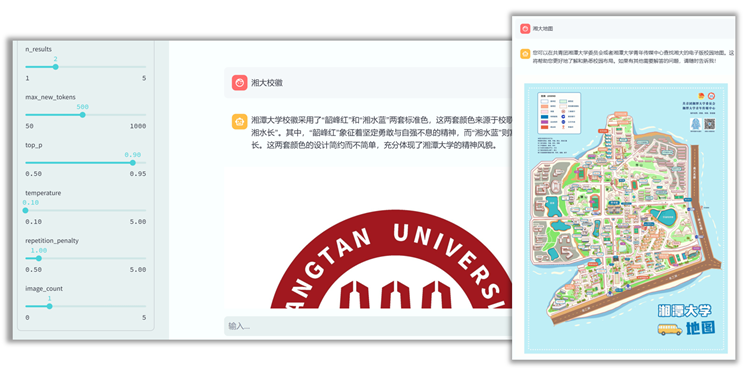Click the n_results slider handle
Viewport: 752px width, 369px height.
pyautogui.click(x=56, y=67)
